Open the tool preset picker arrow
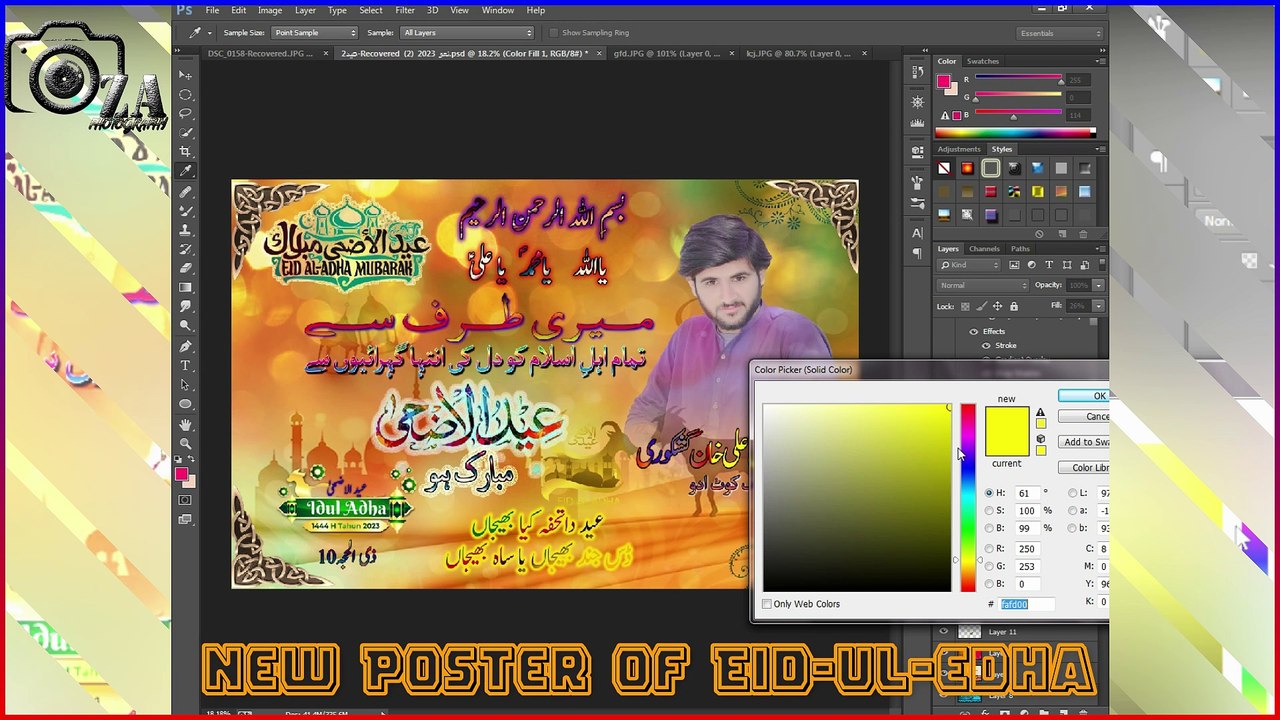Viewport: 1280px width, 720px height. click(209, 33)
